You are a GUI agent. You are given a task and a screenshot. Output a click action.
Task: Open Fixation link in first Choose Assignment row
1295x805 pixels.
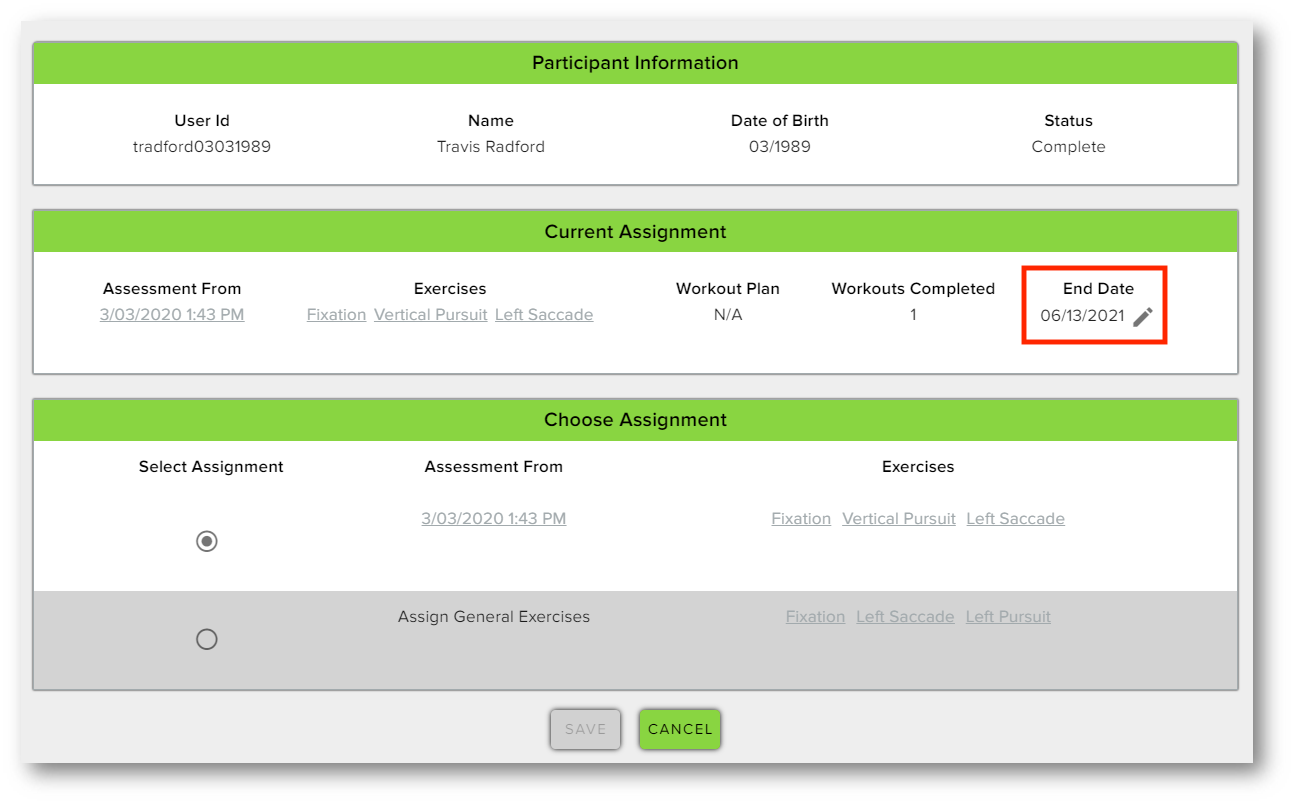tap(801, 519)
